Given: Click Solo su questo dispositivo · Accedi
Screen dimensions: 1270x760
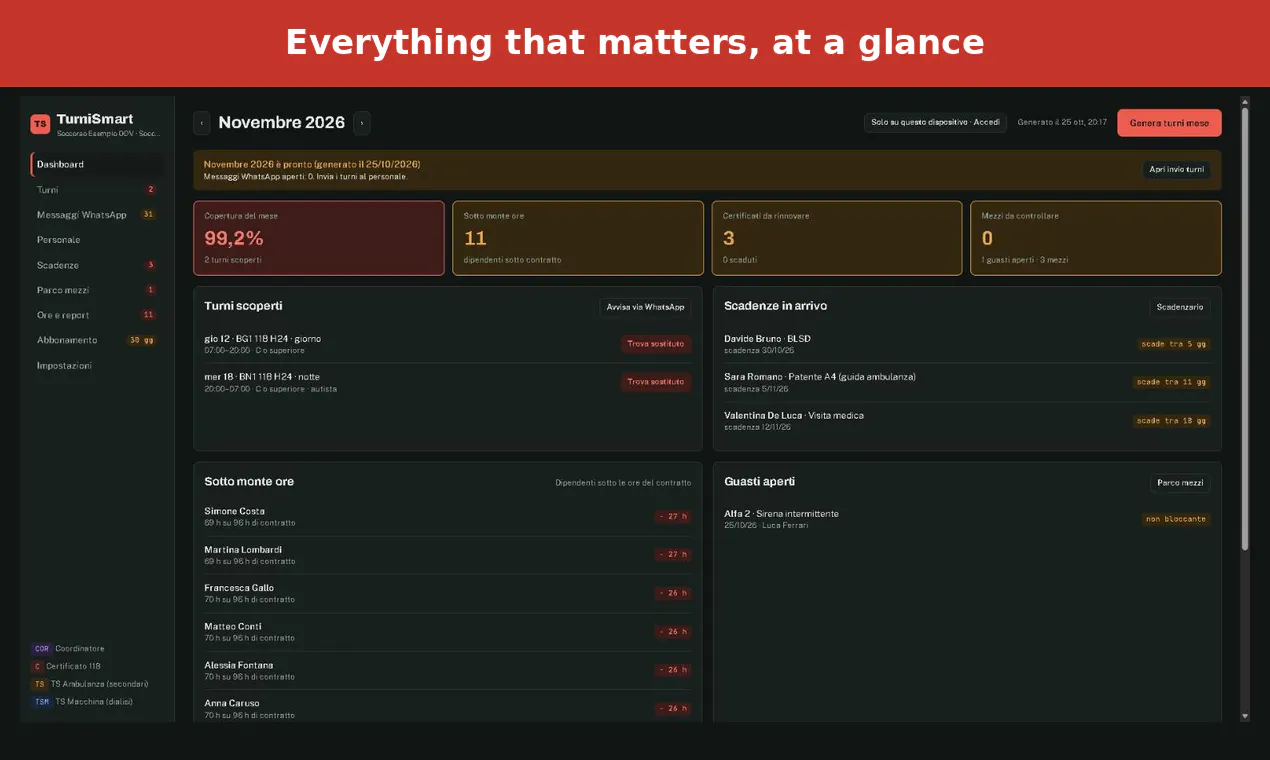Looking at the screenshot, I should [x=935, y=122].
